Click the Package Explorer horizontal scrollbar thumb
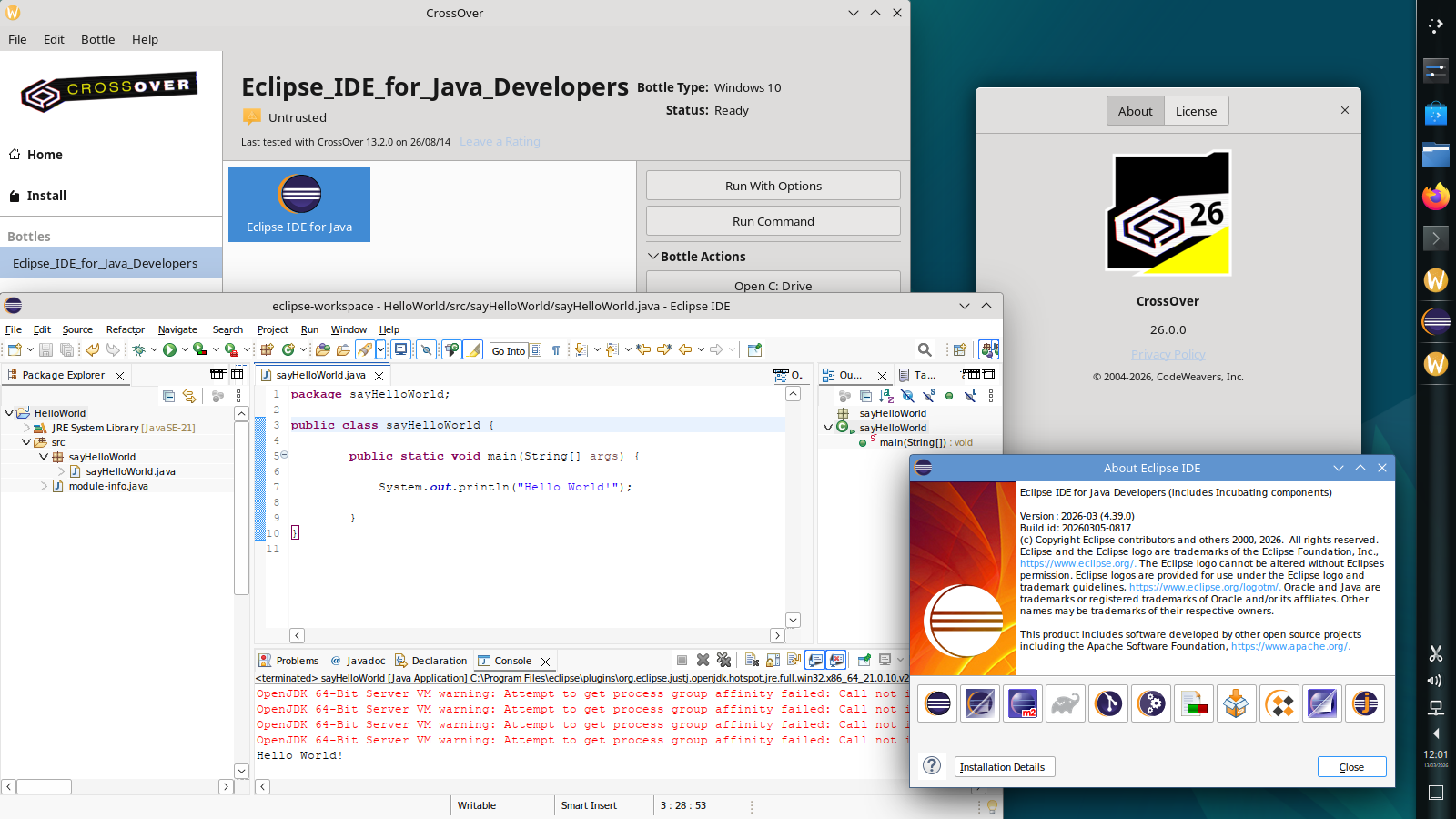 44,786
